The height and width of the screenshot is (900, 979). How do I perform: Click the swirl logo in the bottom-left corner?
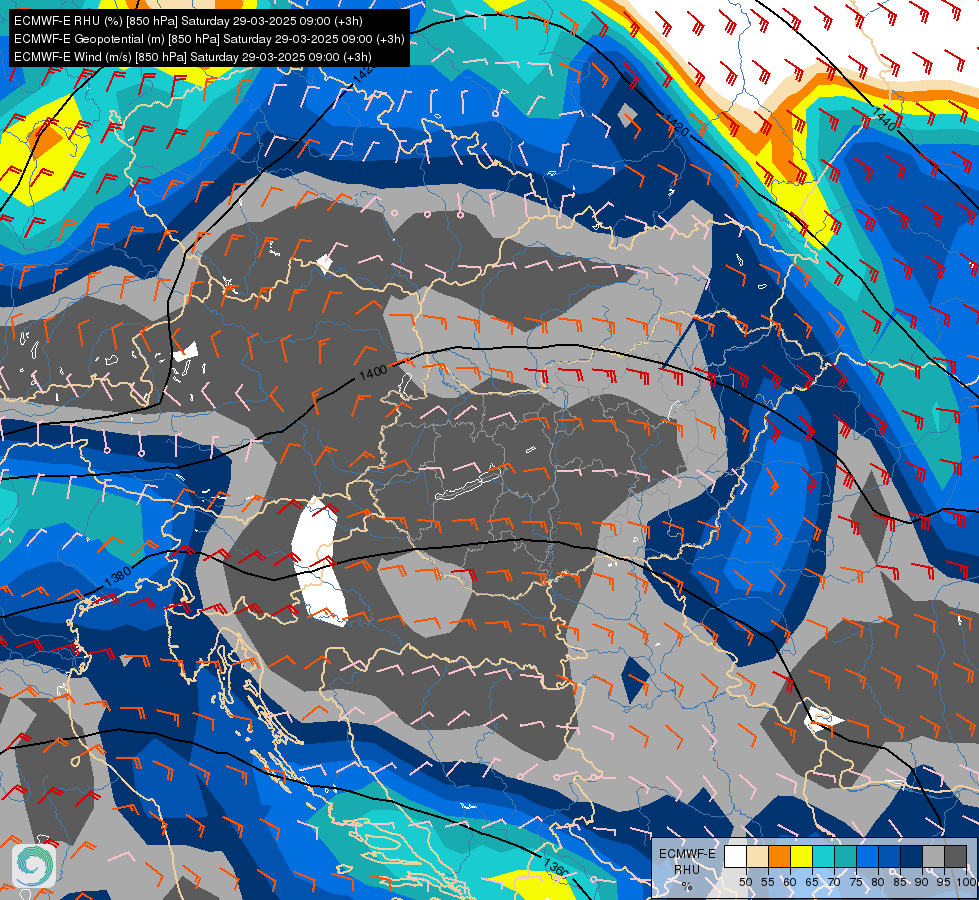pyautogui.click(x=34, y=866)
